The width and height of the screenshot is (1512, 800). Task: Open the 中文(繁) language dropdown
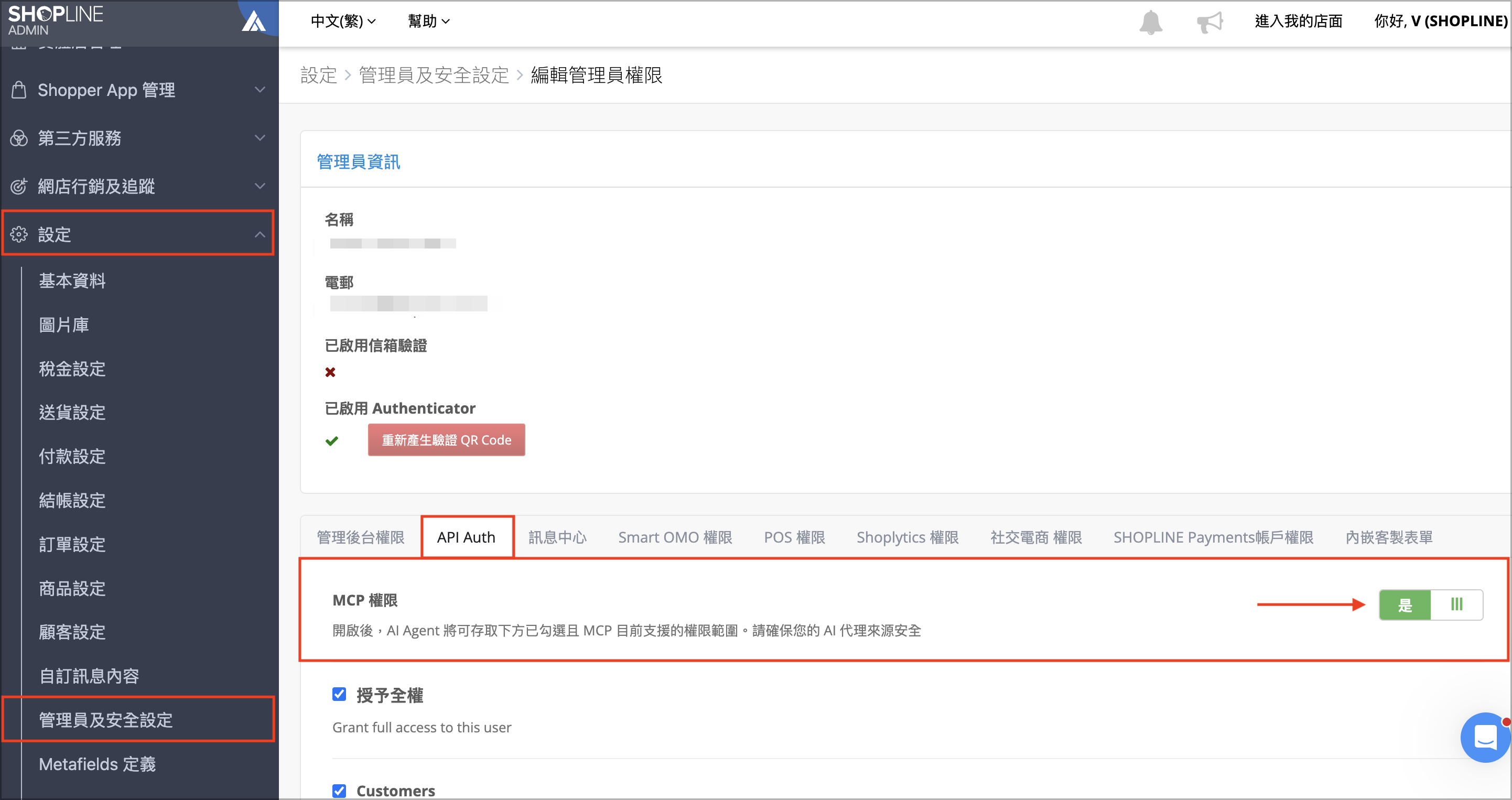tap(343, 21)
